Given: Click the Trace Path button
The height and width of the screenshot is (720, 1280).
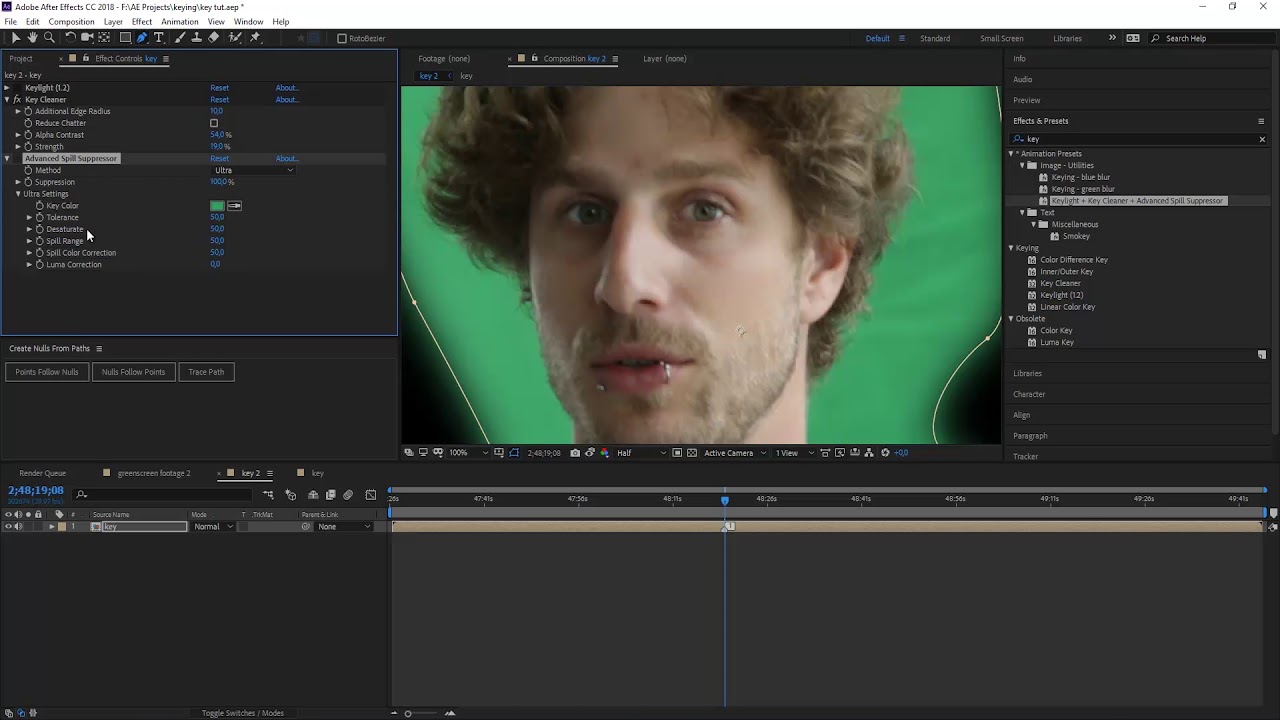Looking at the screenshot, I should tap(206, 372).
